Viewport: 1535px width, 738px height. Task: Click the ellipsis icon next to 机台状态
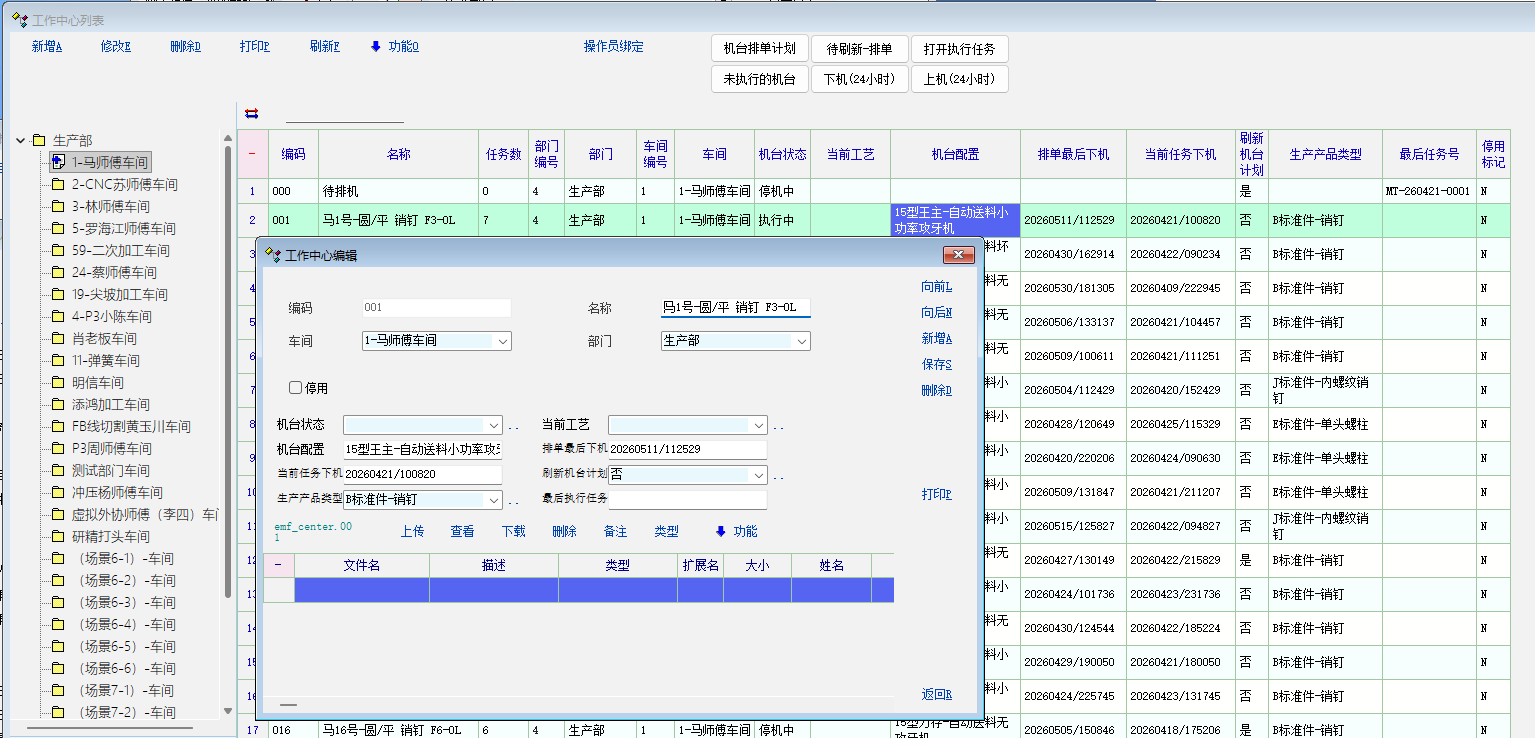point(514,426)
